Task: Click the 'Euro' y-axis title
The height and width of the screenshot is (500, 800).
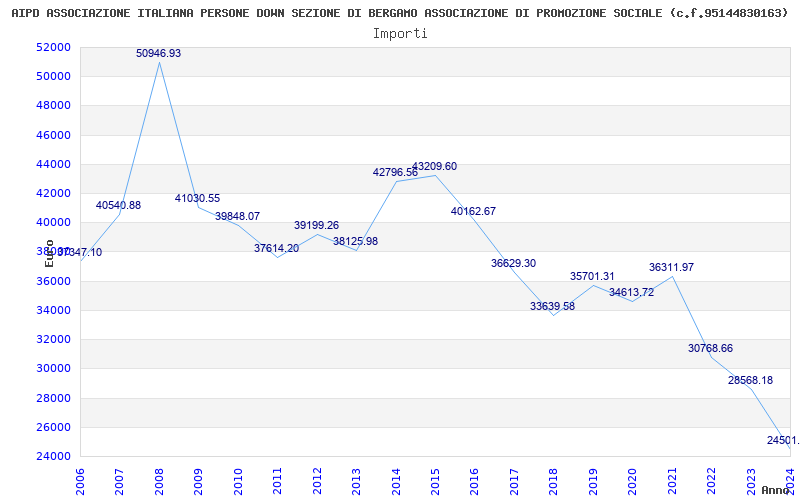Action: point(49,254)
